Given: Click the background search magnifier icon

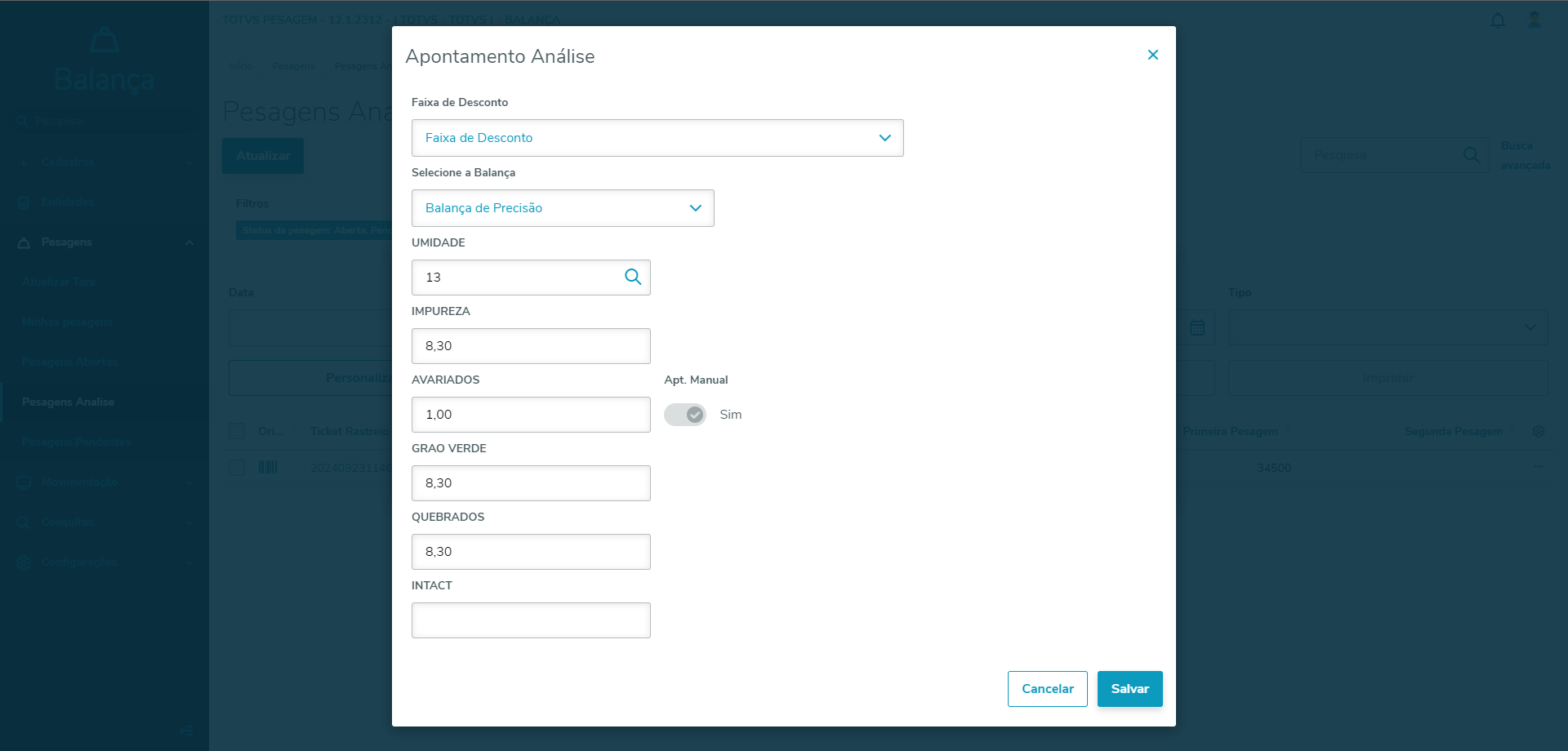Looking at the screenshot, I should [1472, 155].
